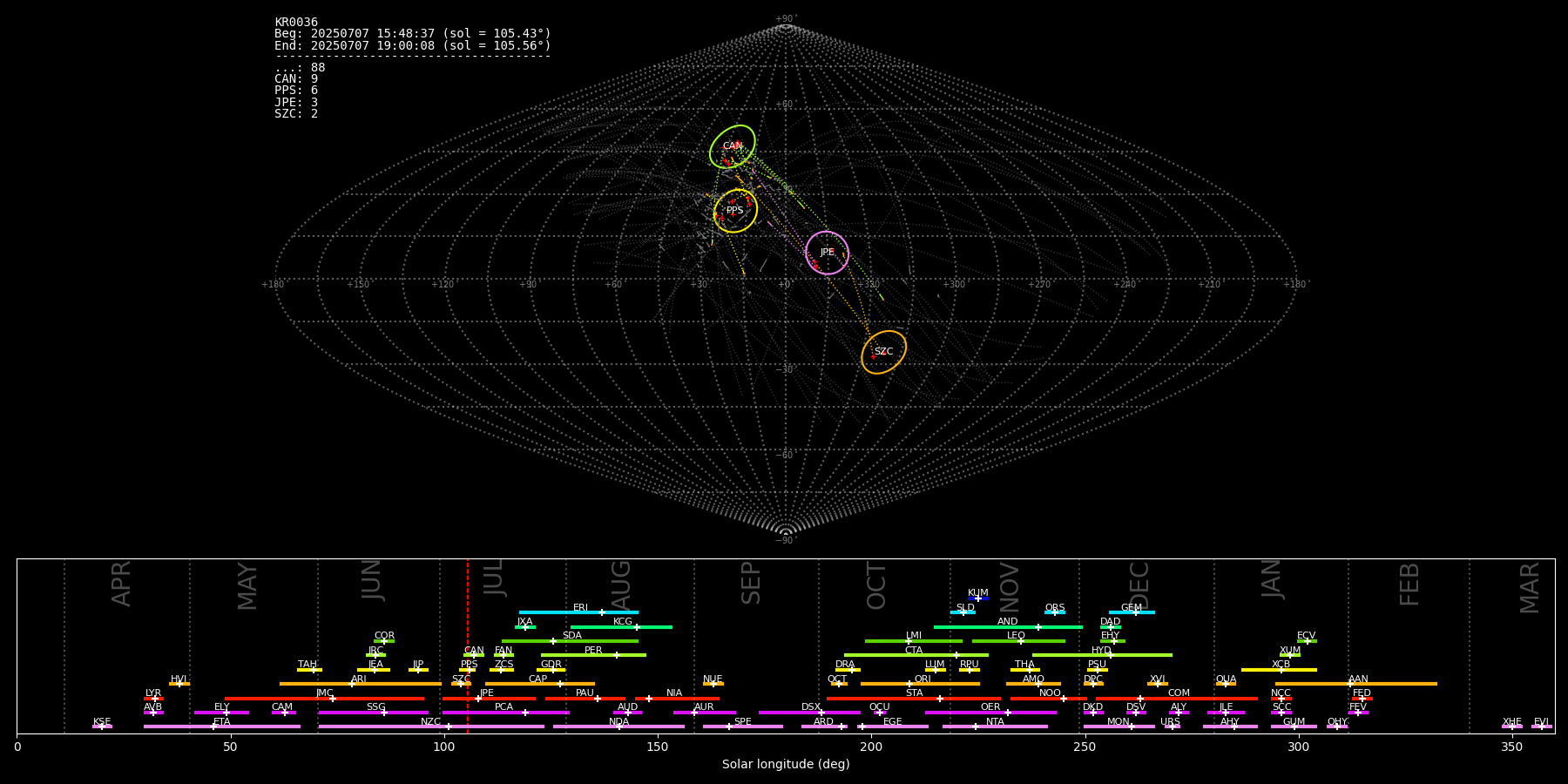1568x784 pixels.
Task: Click the 350 tick on solar longitude axis
Action: coord(1511,747)
